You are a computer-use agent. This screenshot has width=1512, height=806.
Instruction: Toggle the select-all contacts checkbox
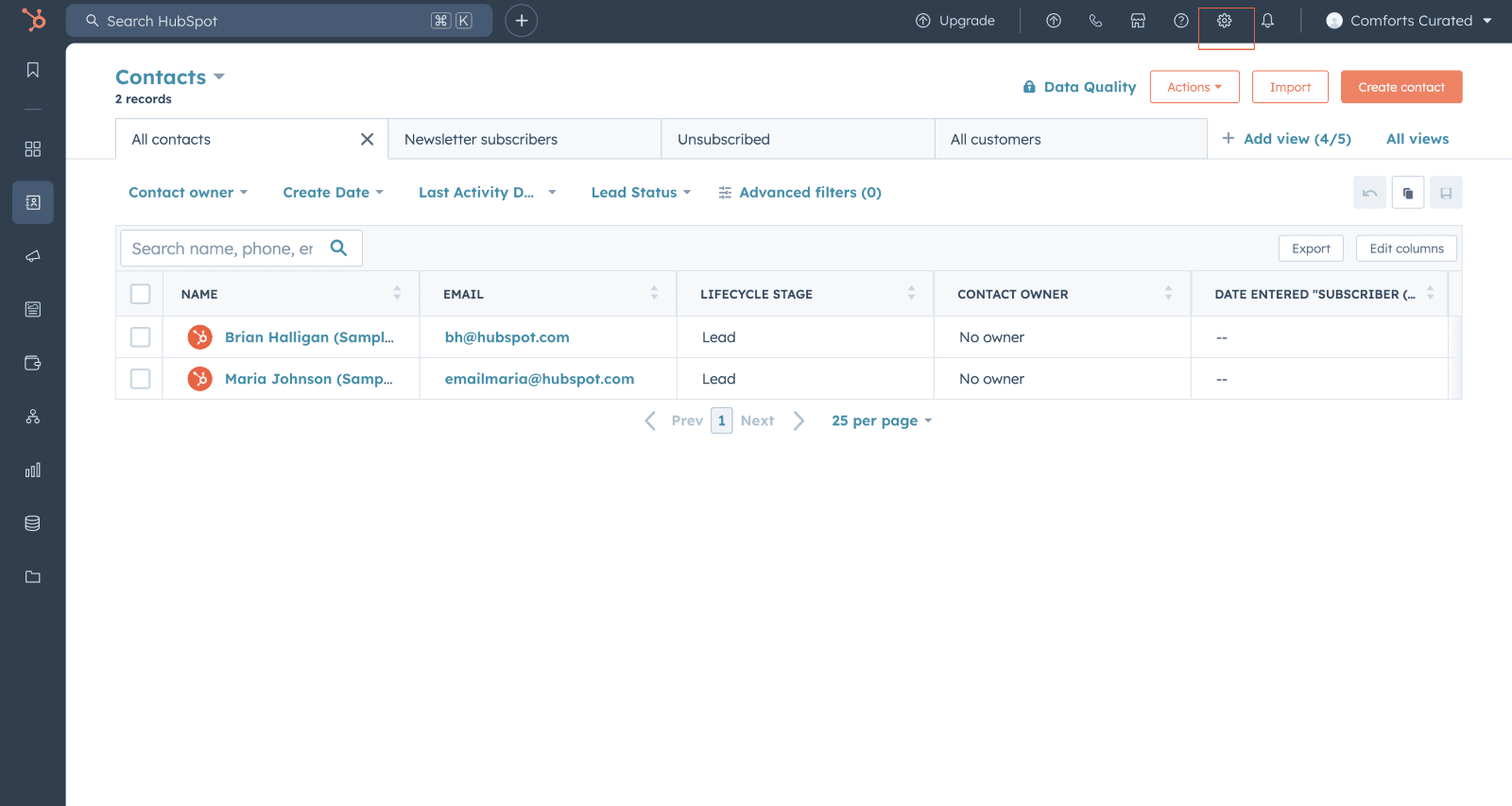(x=141, y=294)
